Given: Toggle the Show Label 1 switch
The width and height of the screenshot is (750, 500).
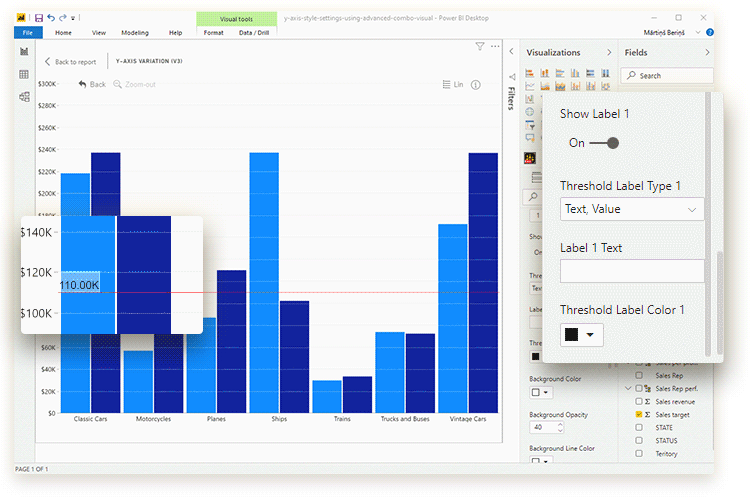Looking at the screenshot, I should click(604, 143).
